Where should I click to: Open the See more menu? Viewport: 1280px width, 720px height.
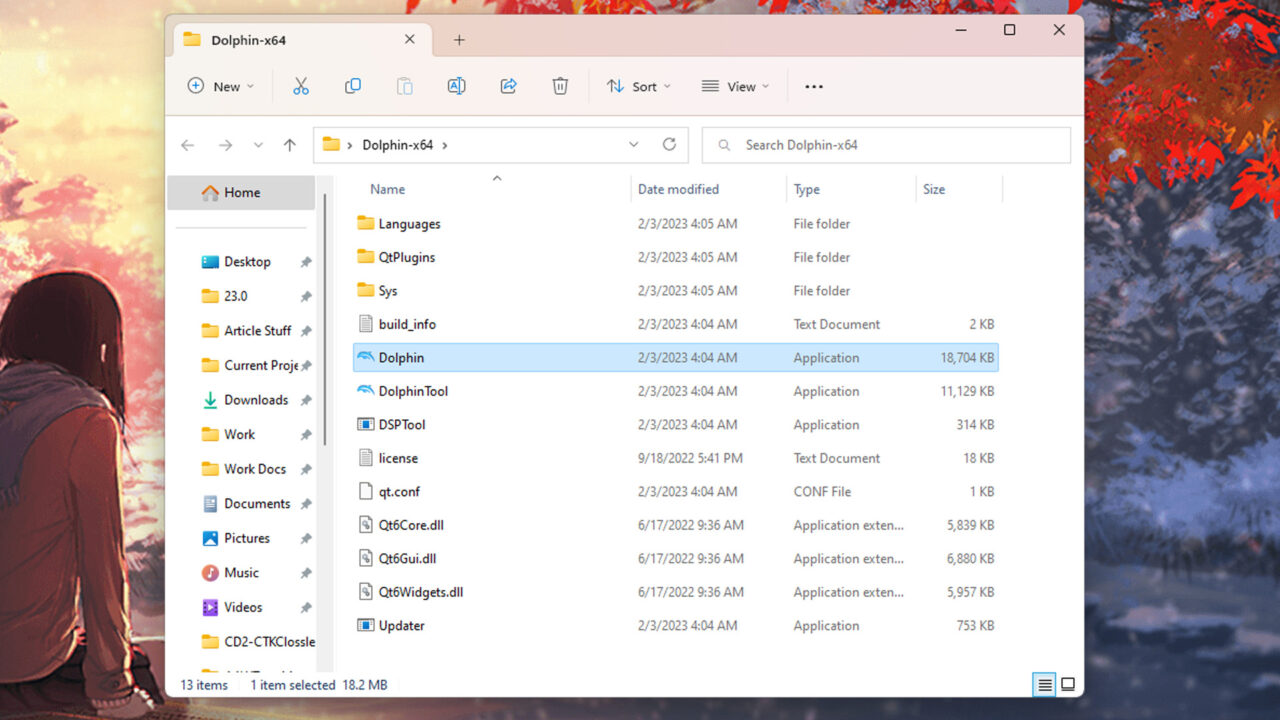[813, 86]
